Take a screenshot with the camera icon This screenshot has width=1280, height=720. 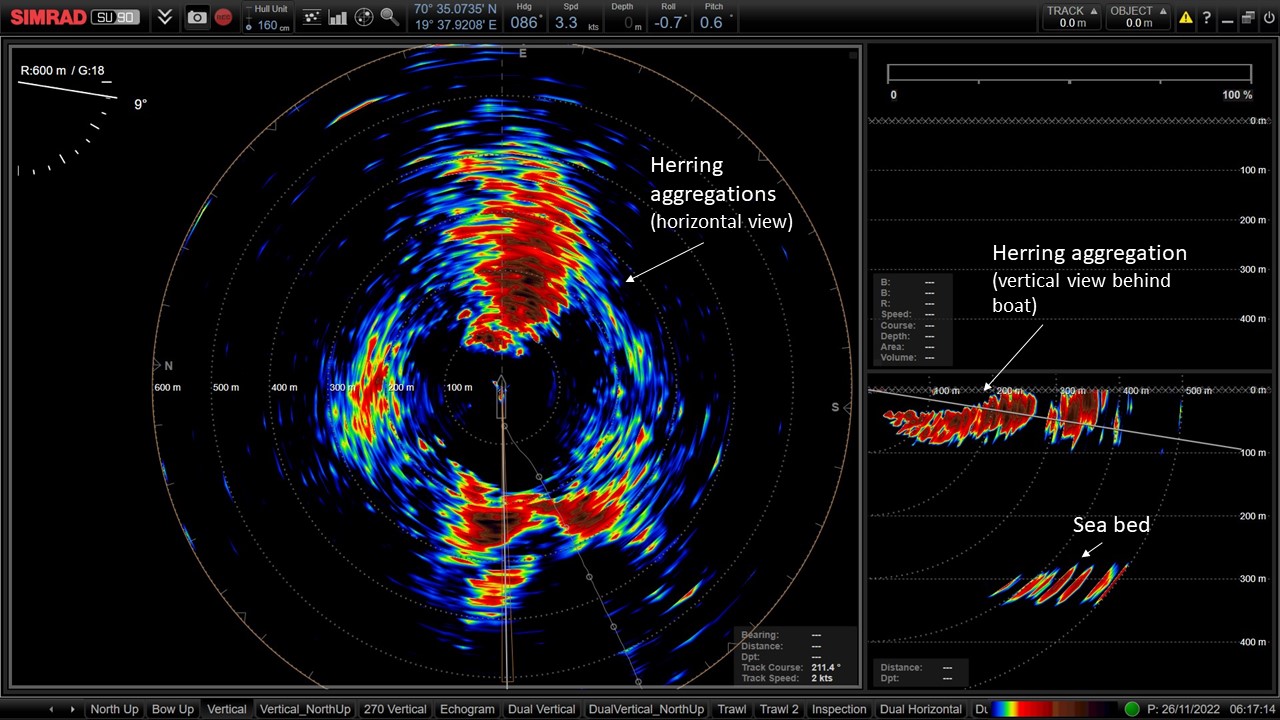[x=197, y=17]
